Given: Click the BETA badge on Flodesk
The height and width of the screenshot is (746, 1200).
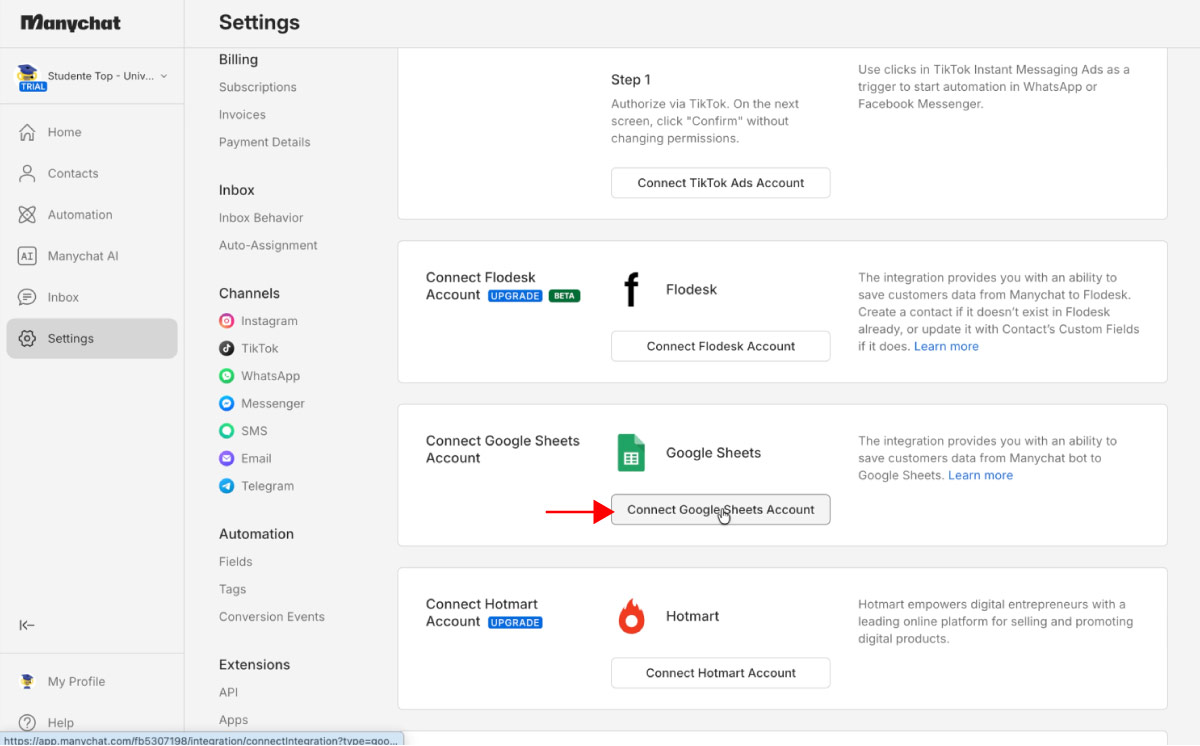Looking at the screenshot, I should click(564, 296).
